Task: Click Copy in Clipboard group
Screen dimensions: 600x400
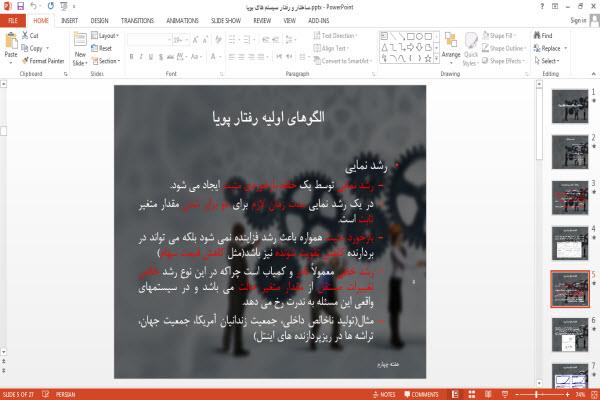Action: click(x=35, y=48)
